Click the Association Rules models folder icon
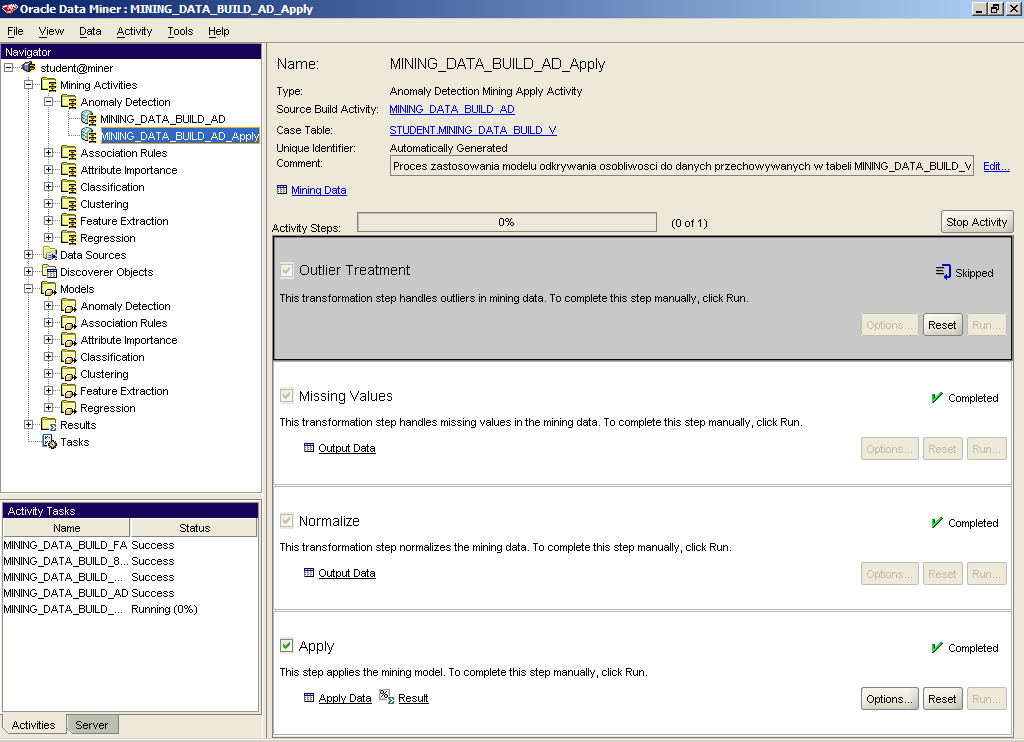 click(x=69, y=323)
